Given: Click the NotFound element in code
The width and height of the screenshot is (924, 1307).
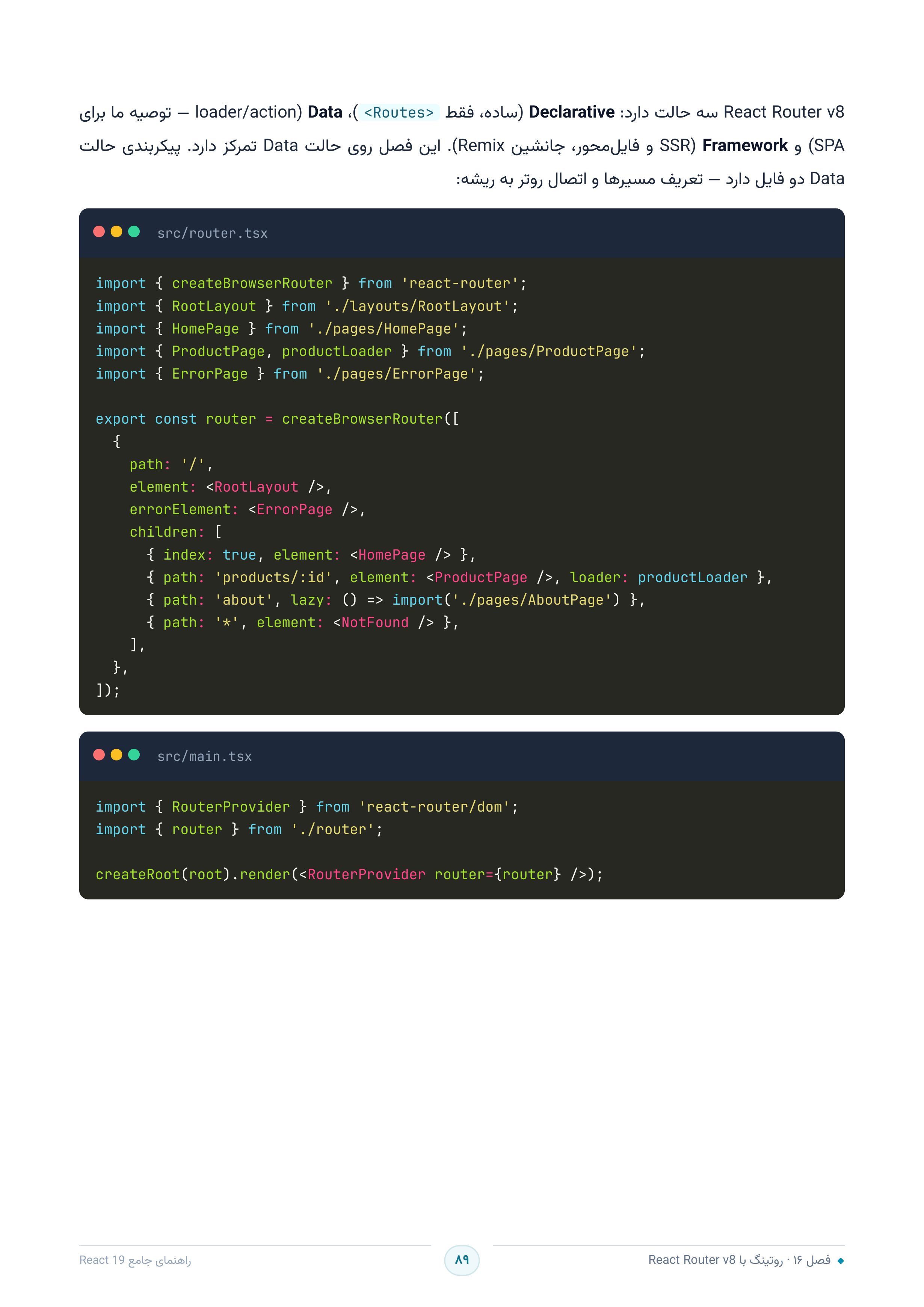Looking at the screenshot, I should 375,622.
